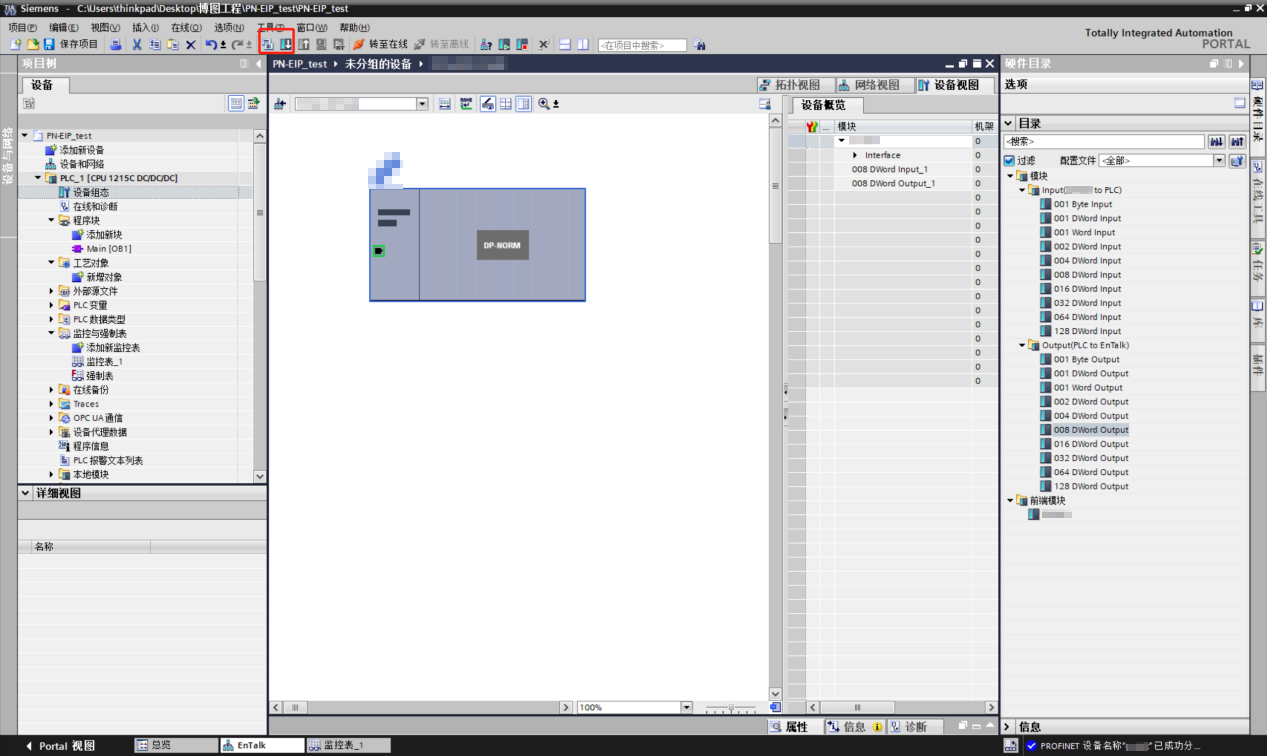Expand the PLC 变量 tree node
Screen dimensions: 1267x756
point(52,305)
